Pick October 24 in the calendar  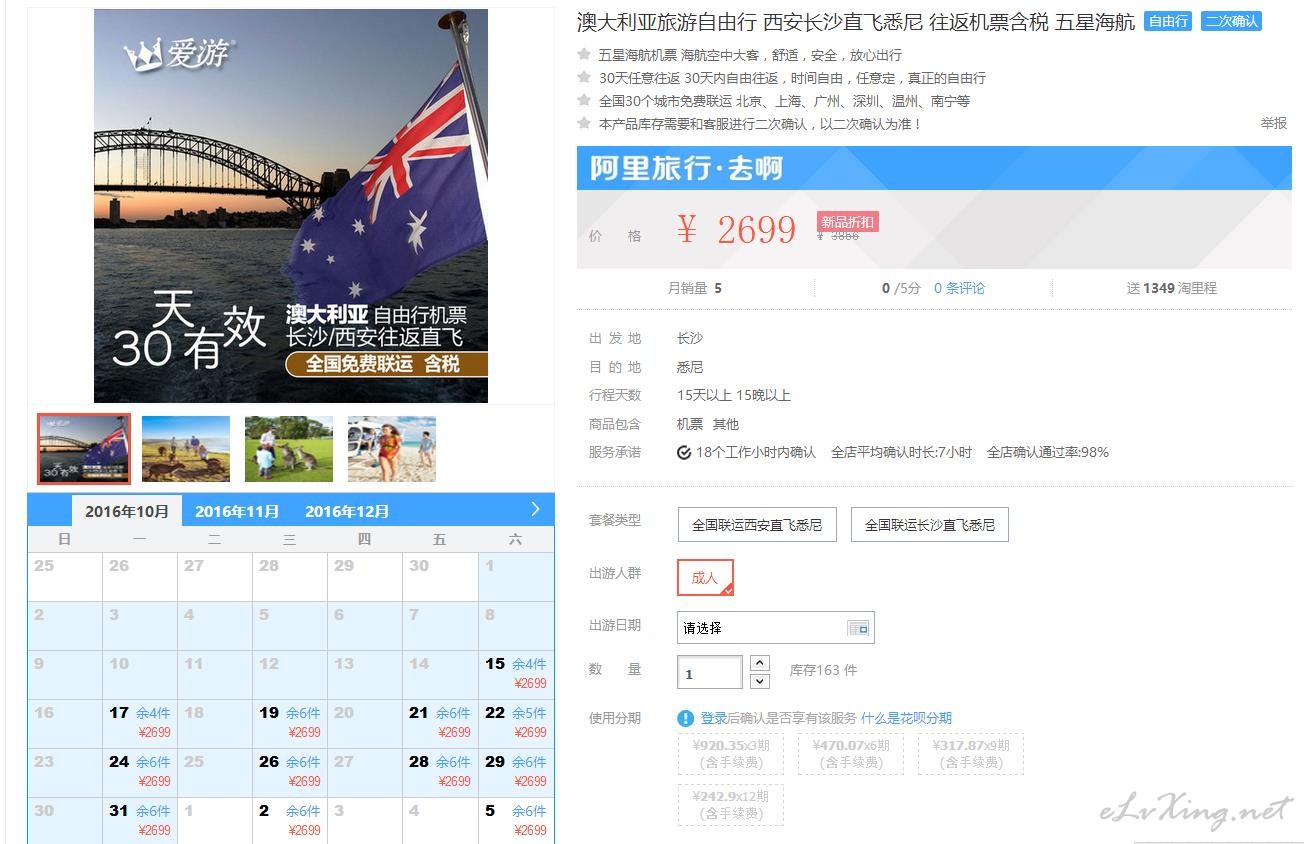[x=140, y=773]
